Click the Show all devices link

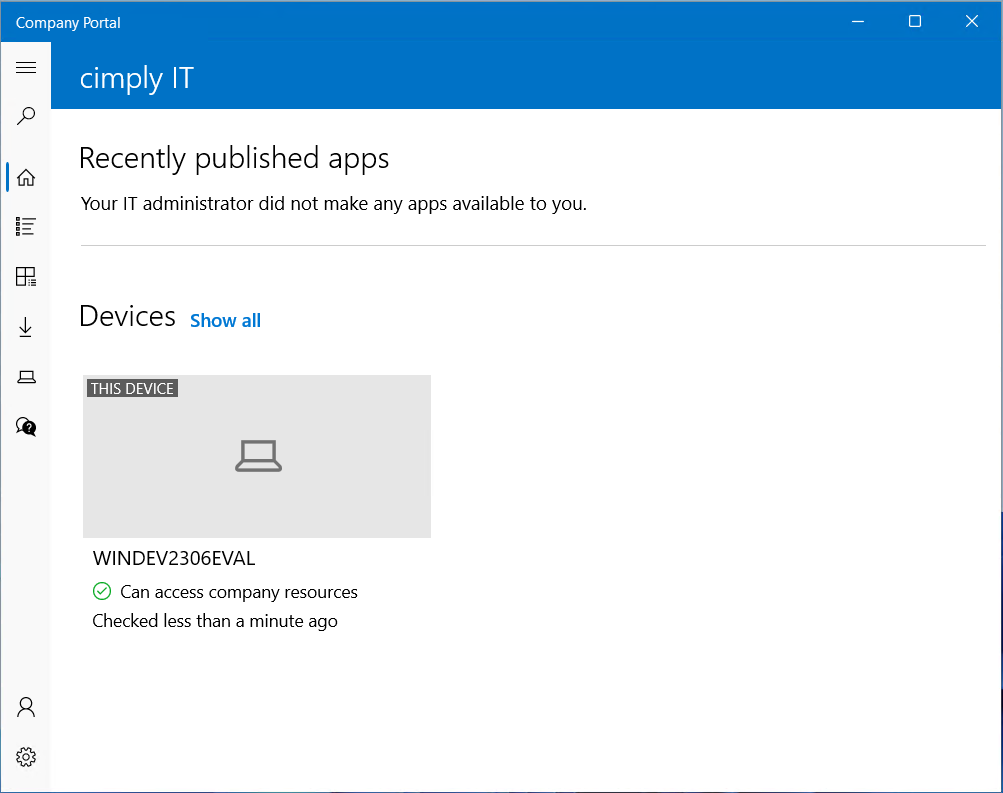coord(225,320)
